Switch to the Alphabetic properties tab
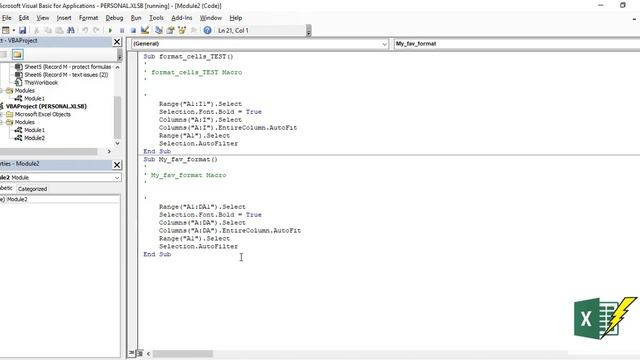The width and height of the screenshot is (640, 360). [x=7, y=188]
